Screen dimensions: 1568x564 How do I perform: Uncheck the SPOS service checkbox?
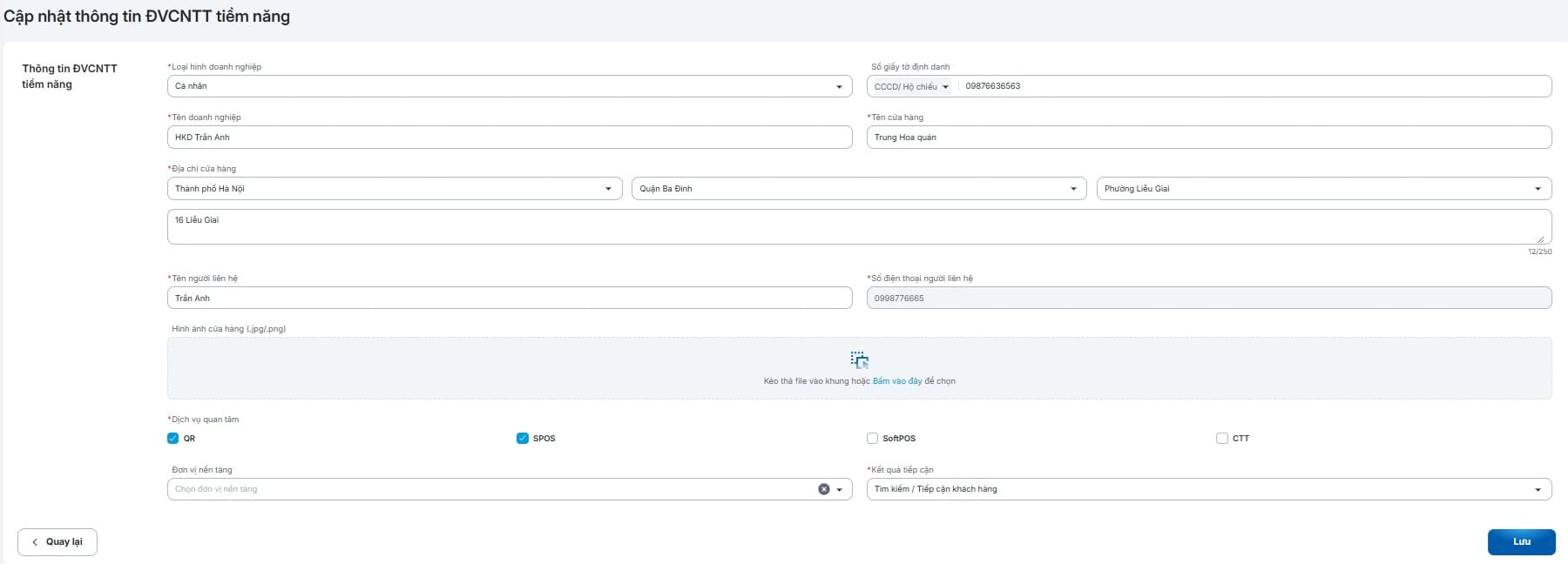tap(523, 439)
